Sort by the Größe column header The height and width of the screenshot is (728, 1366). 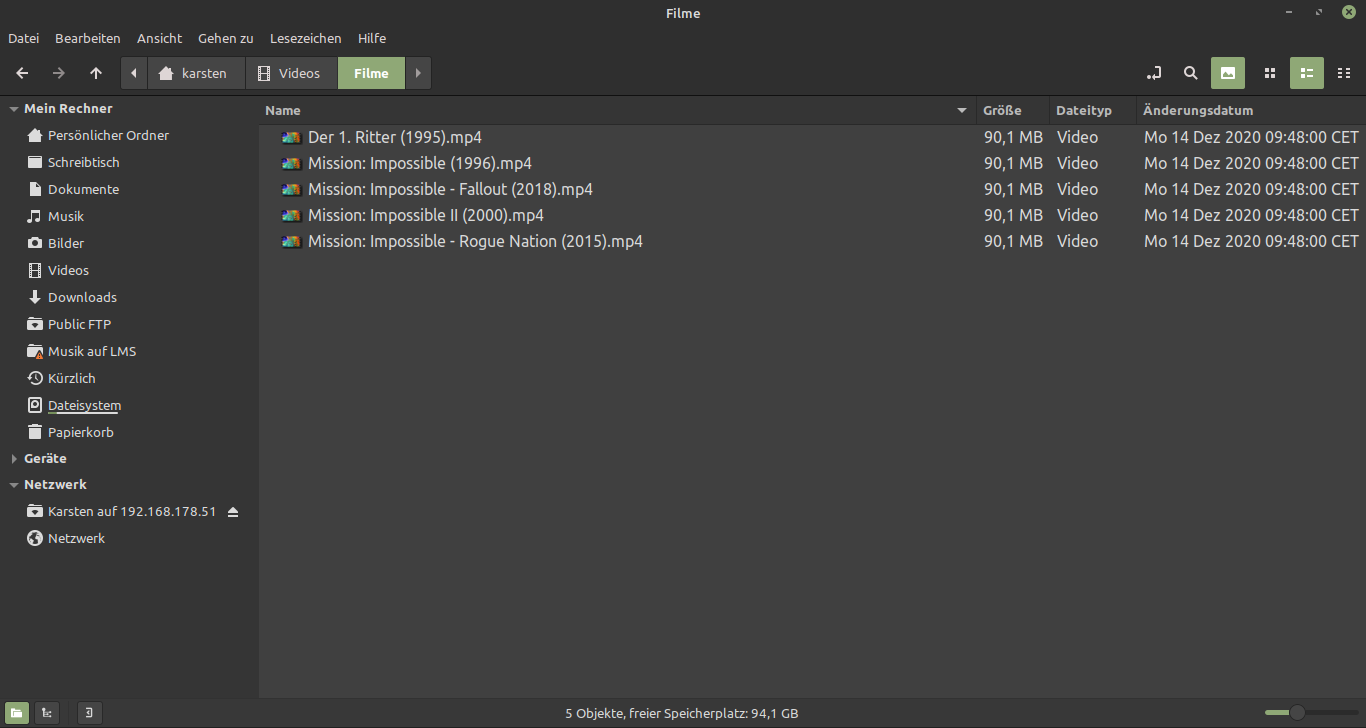pos(1012,110)
